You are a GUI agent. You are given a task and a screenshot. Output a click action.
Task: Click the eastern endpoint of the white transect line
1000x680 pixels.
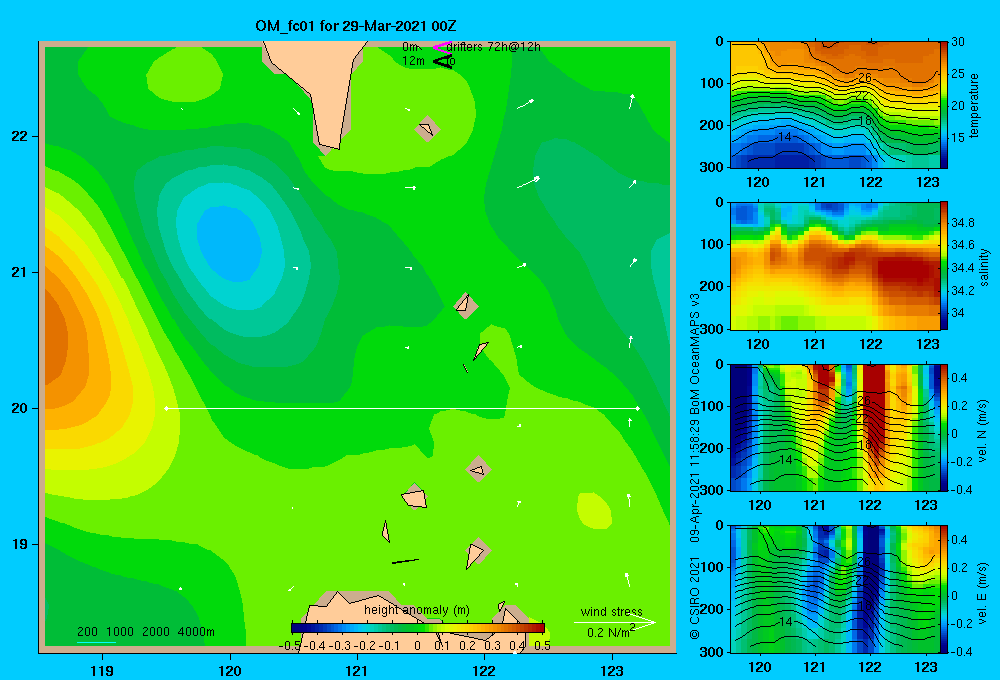[x=638, y=408]
